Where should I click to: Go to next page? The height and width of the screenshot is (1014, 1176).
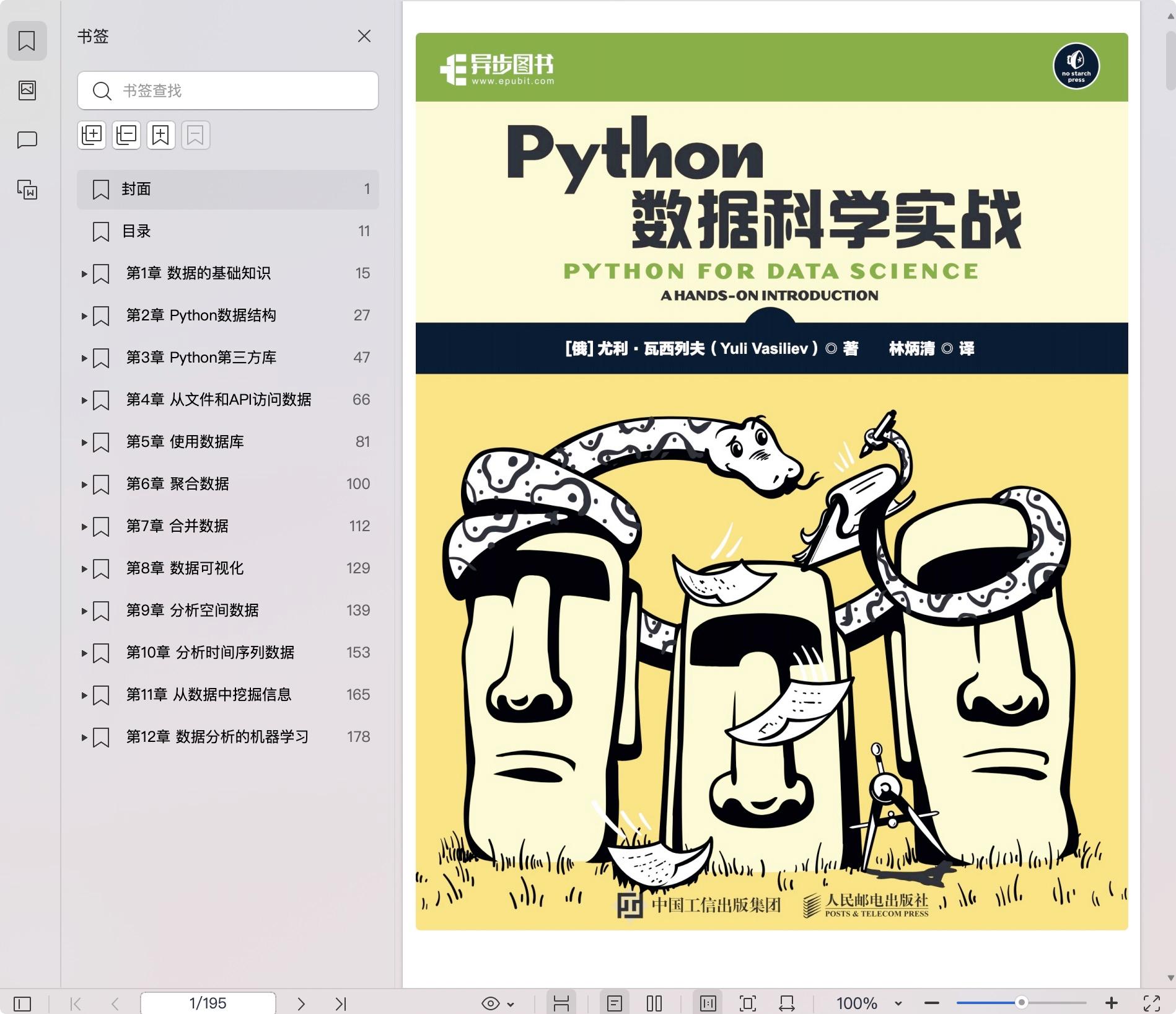click(x=301, y=1003)
